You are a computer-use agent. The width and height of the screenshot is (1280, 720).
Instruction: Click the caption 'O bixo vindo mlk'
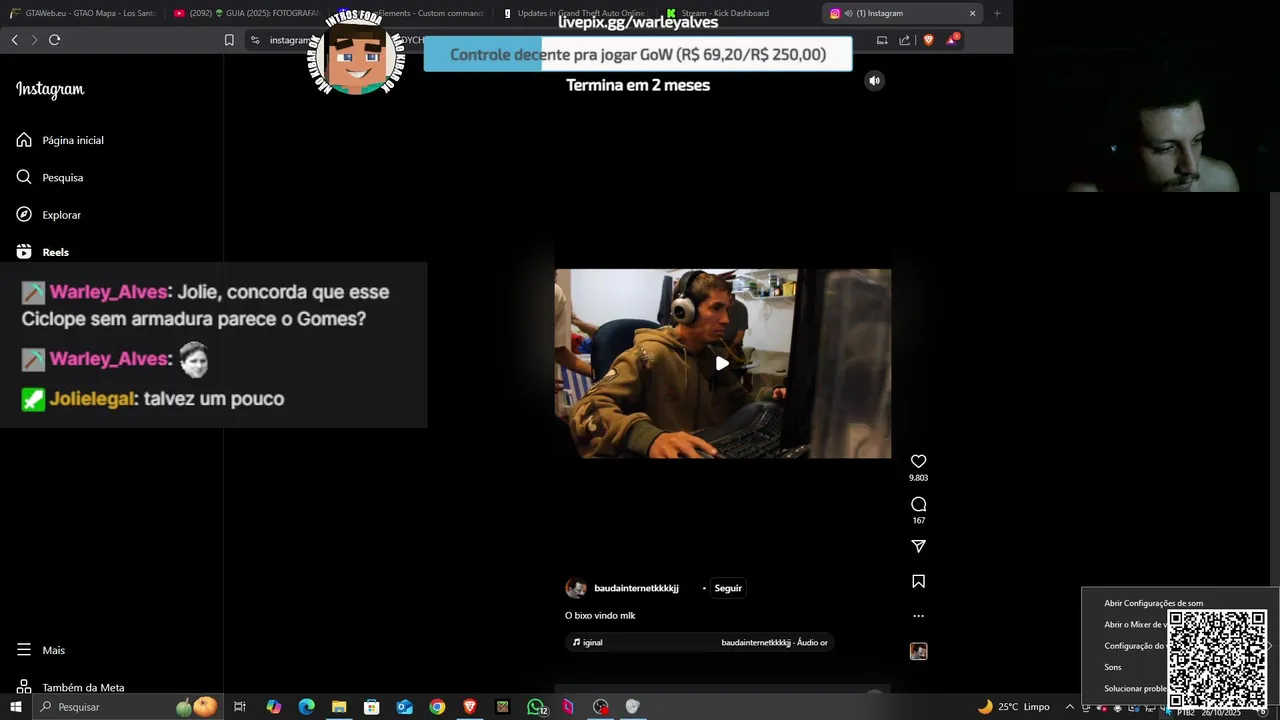pos(600,616)
